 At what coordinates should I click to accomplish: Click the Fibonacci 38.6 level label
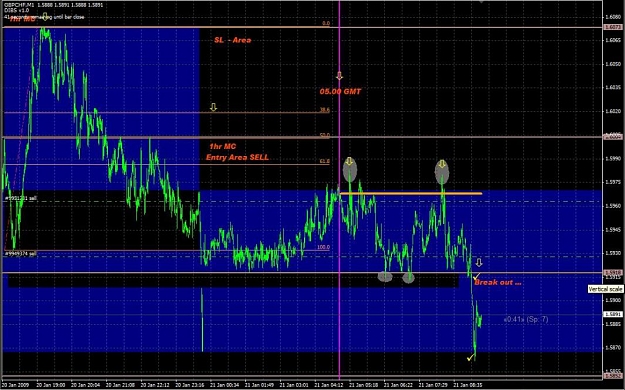click(x=325, y=110)
